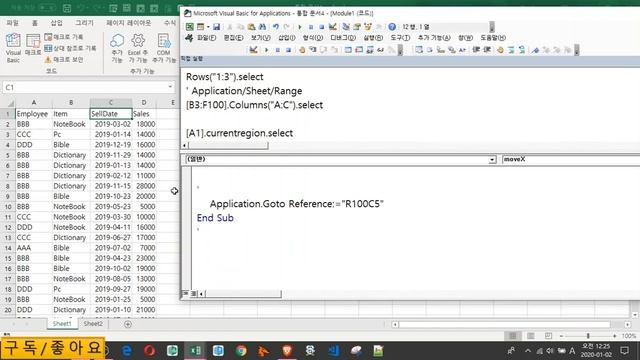
Task: Add a new worksheet with plus button
Action: coord(128,324)
